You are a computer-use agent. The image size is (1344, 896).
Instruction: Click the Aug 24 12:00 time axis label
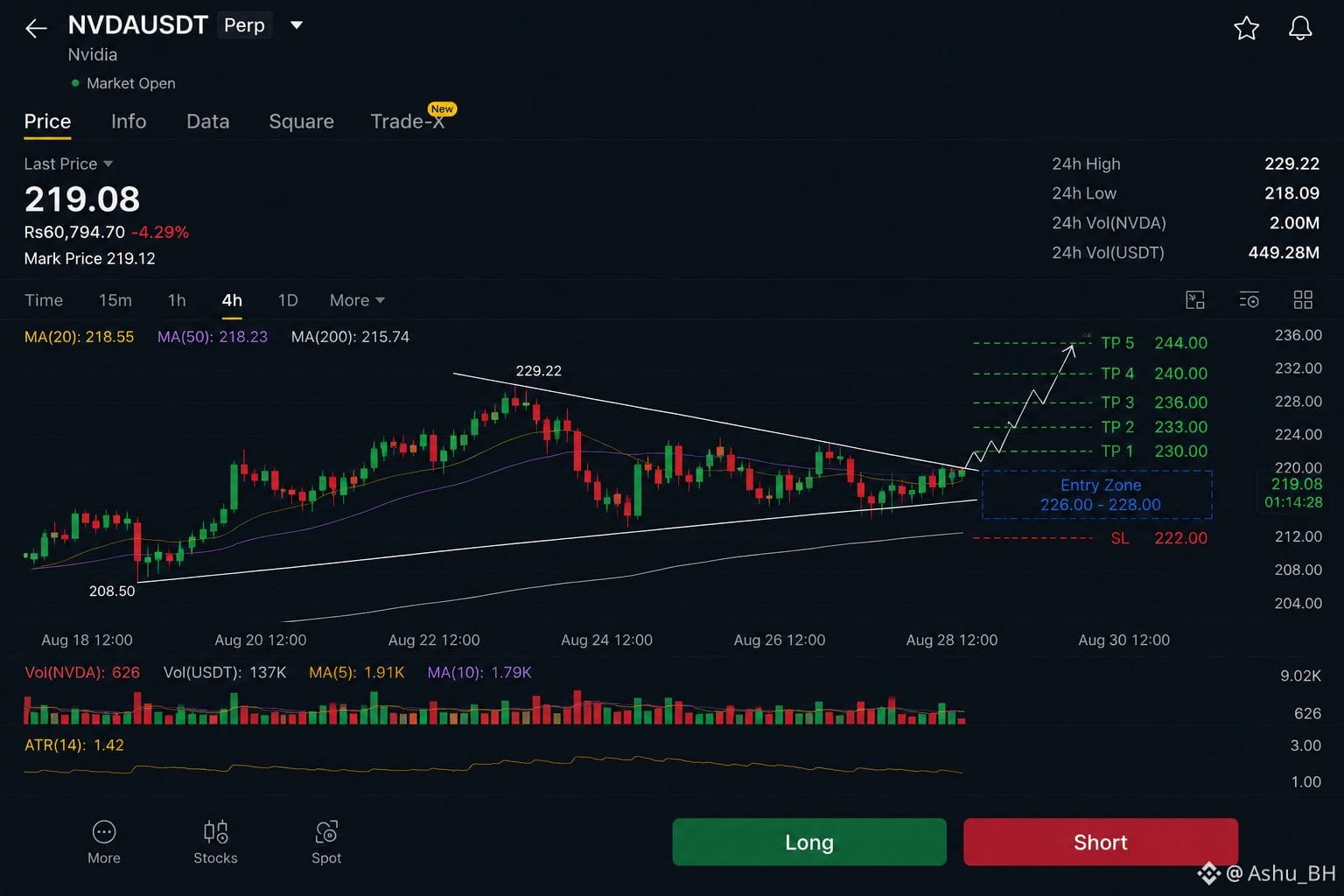click(x=606, y=640)
